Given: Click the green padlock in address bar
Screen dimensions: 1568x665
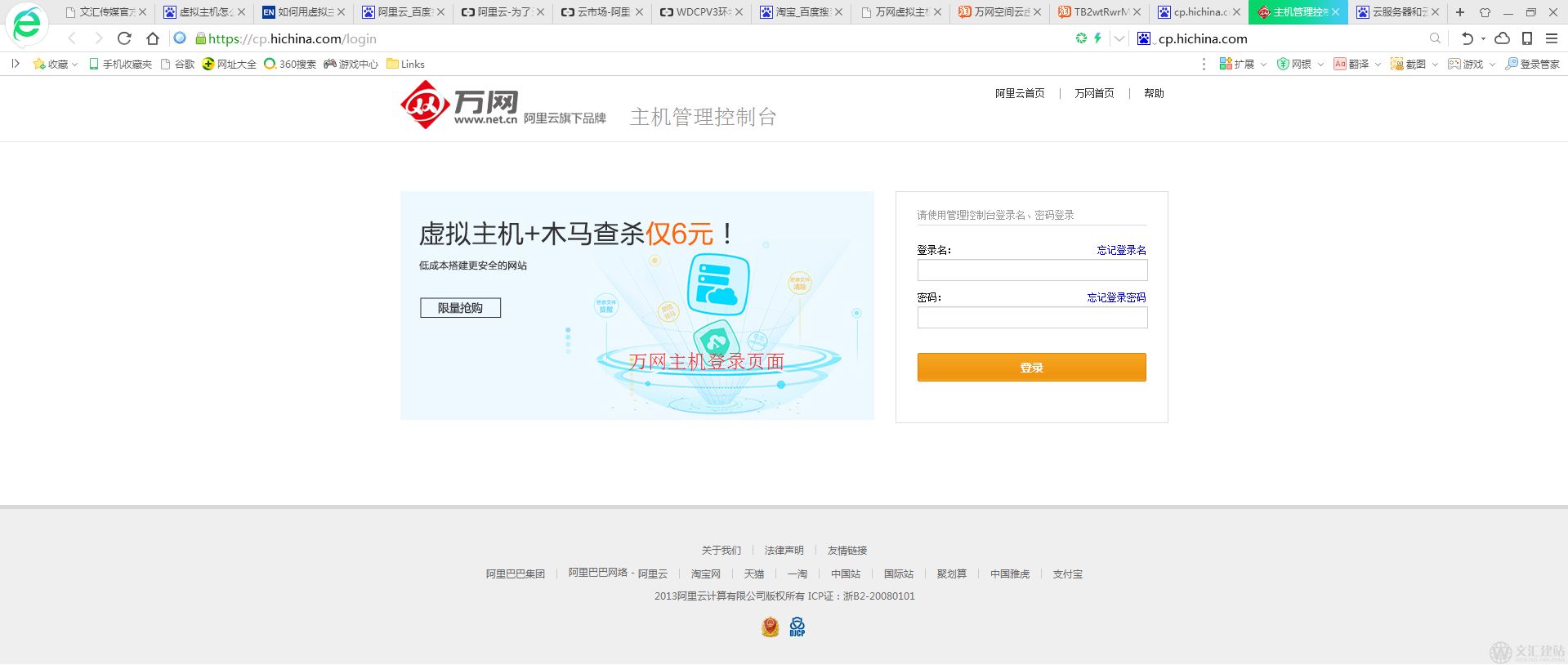Looking at the screenshot, I should click(x=200, y=38).
